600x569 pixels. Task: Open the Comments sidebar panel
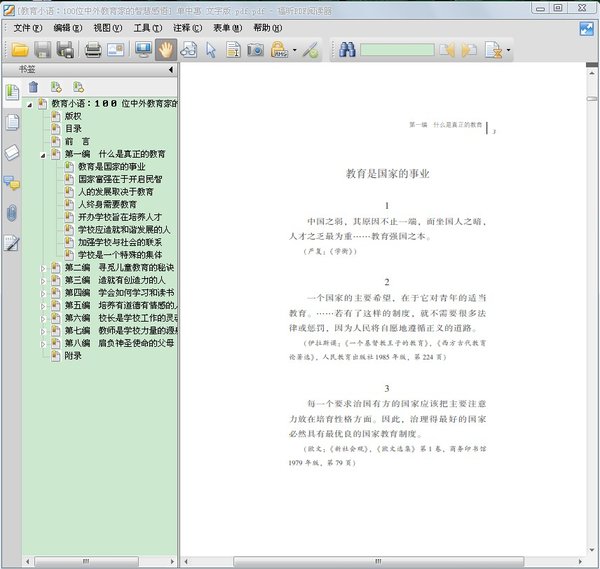point(12,183)
